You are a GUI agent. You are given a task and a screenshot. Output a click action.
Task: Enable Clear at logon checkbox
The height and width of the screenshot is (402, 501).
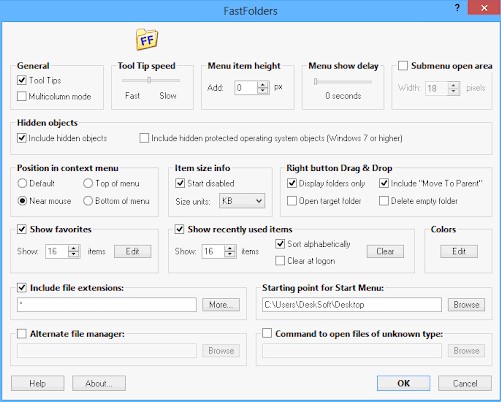click(x=280, y=261)
